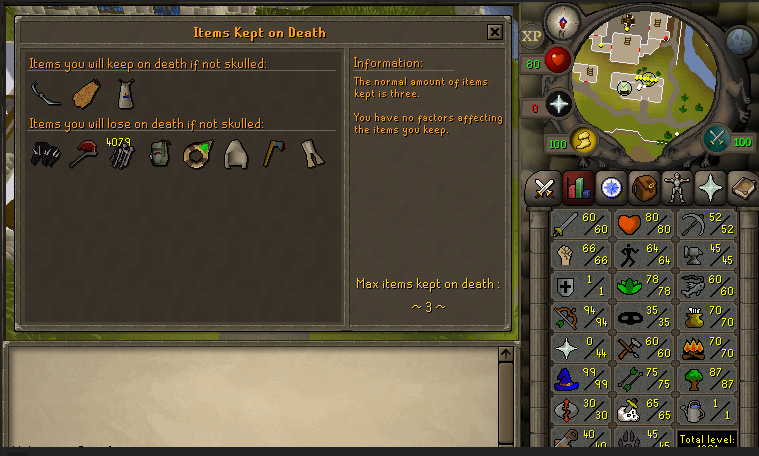Click the stack of 4079 lost items
759x456 pixels.
(121, 153)
